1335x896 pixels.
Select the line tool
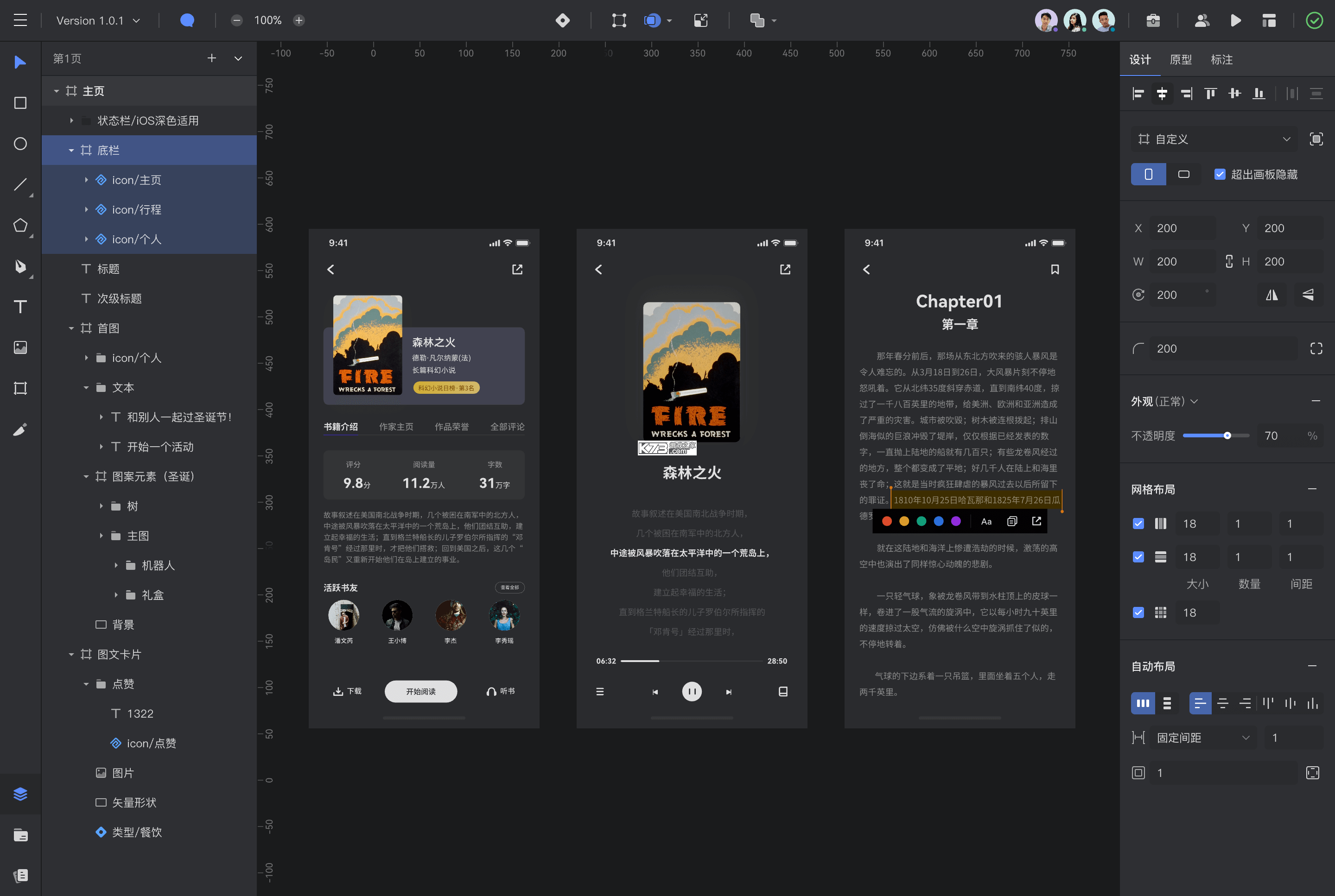point(20,184)
